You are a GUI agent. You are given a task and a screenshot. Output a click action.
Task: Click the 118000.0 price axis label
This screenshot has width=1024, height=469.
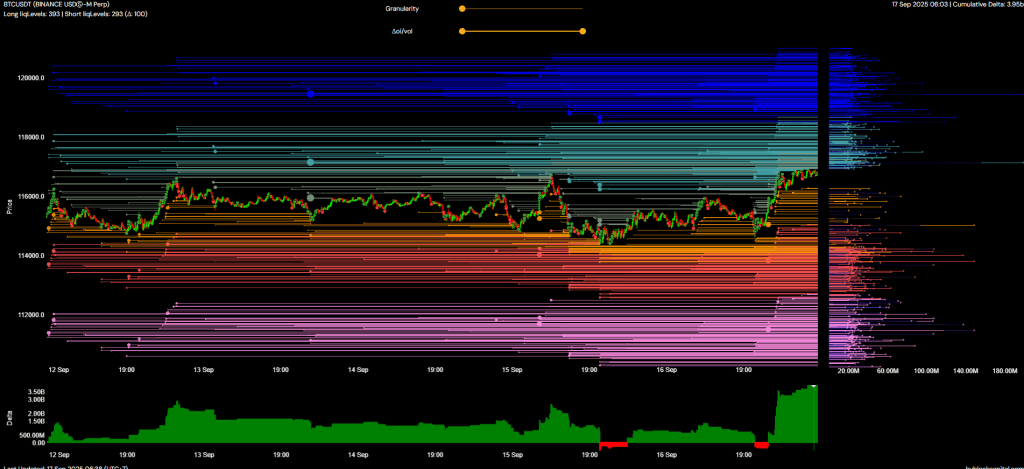click(30, 137)
